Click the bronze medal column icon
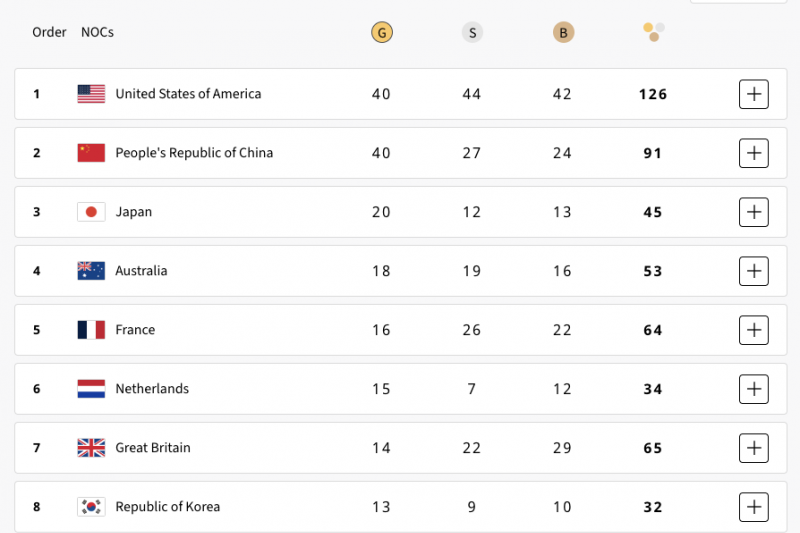The width and height of the screenshot is (800, 533). pos(563,33)
